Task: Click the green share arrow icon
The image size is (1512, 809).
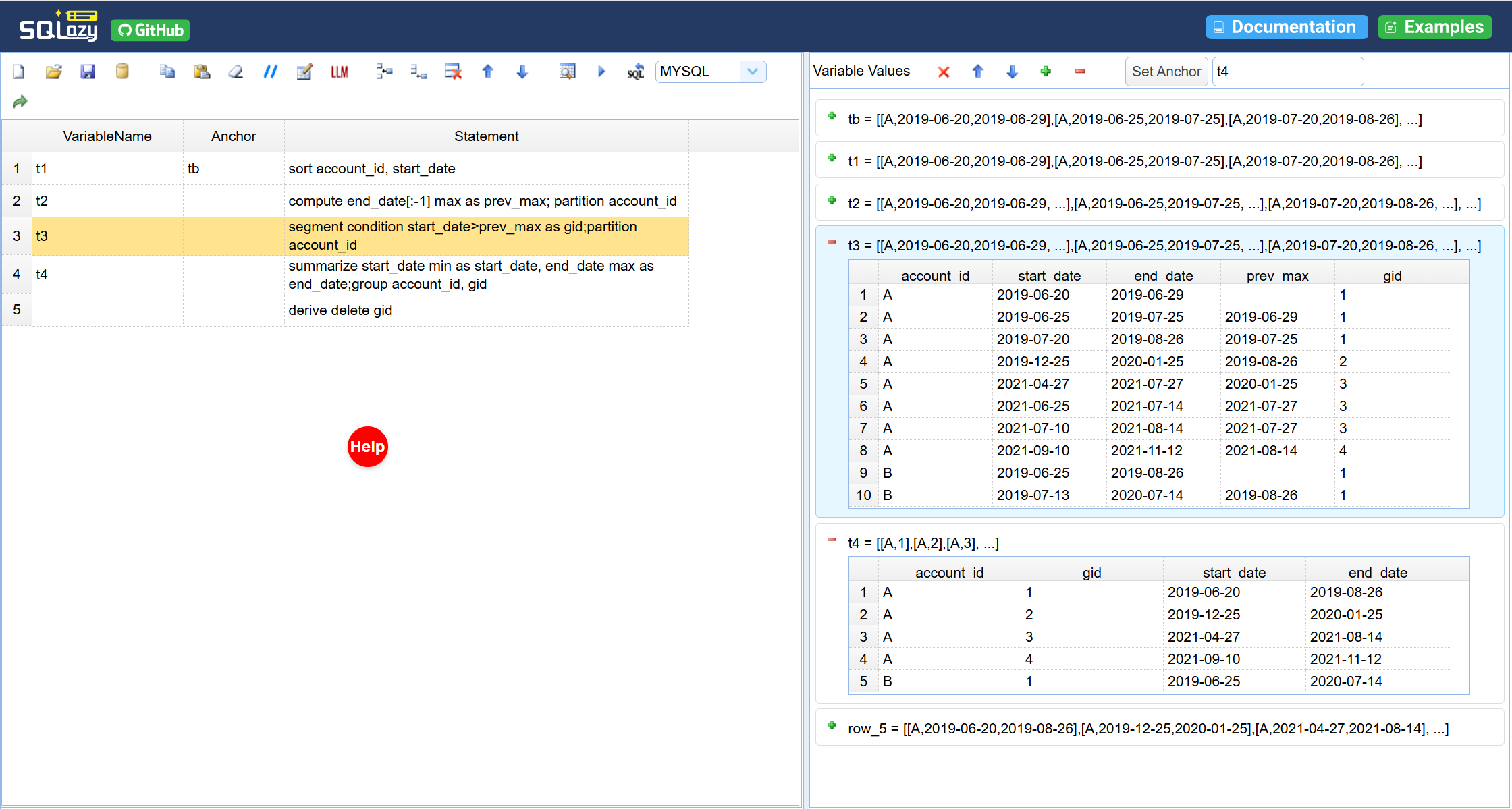Action: point(20,102)
